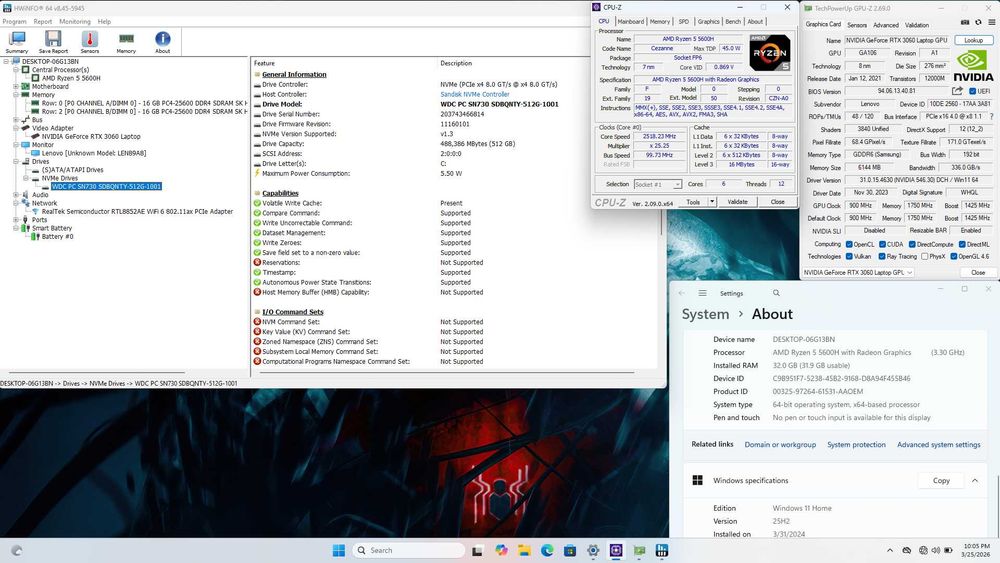Toggle the Vulkan checkbox in GPU-Z

(x=849, y=256)
